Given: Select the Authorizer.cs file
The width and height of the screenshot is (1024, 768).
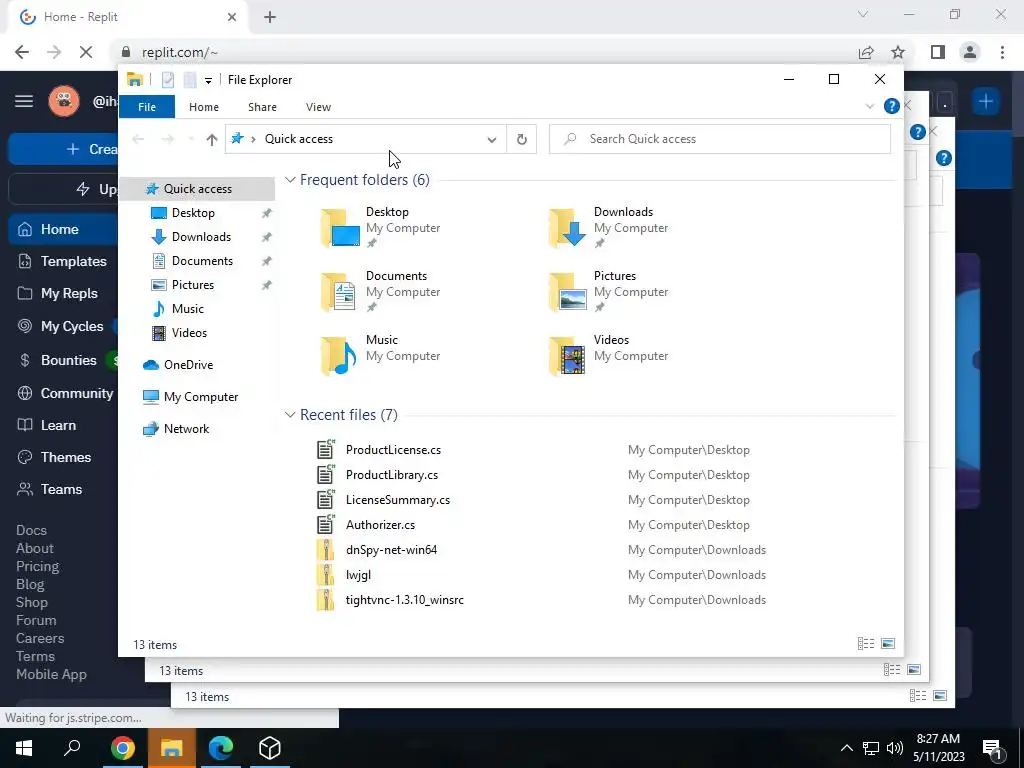Looking at the screenshot, I should tap(380, 524).
